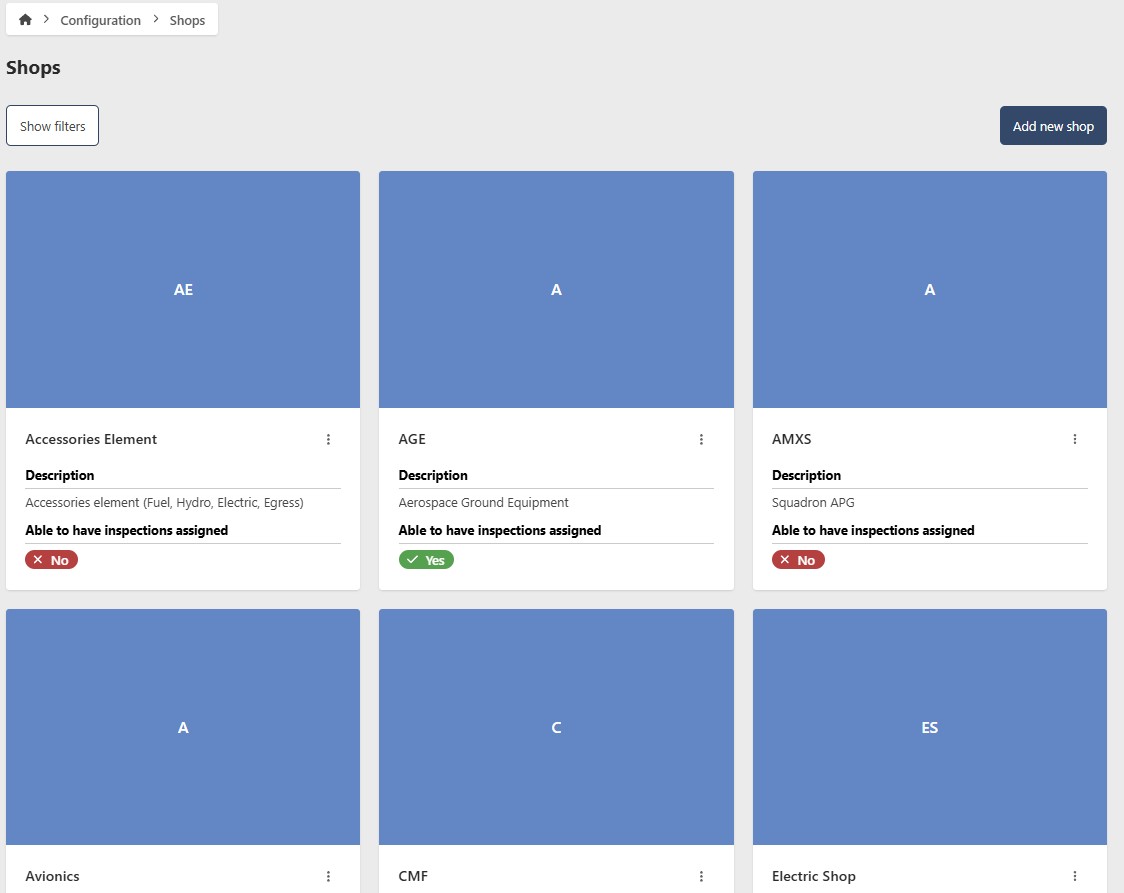Click the AE blue card thumbnail
This screenshot has width=1124, height=893.
pos(183,289)
